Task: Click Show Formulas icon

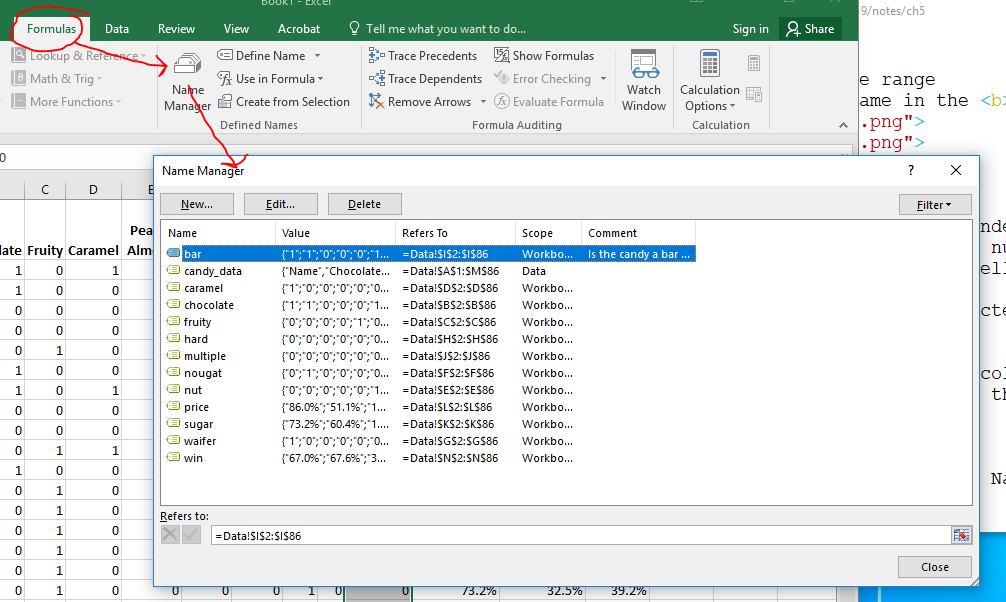Action: (502, 56)
